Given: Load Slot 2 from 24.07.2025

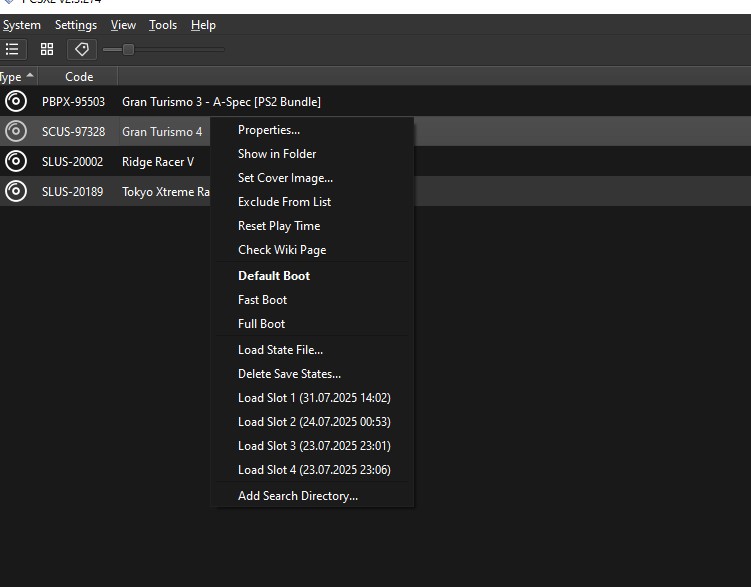Looking at the screenshot, I should point(312,421).
